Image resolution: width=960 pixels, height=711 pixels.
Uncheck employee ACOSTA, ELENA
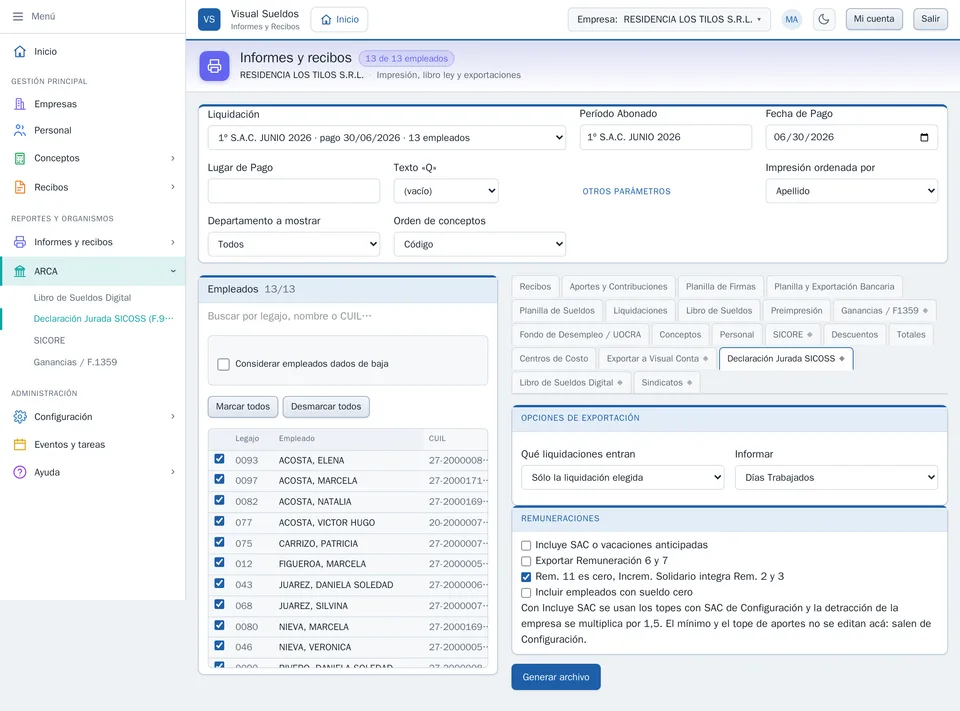[x=219, y=459]
